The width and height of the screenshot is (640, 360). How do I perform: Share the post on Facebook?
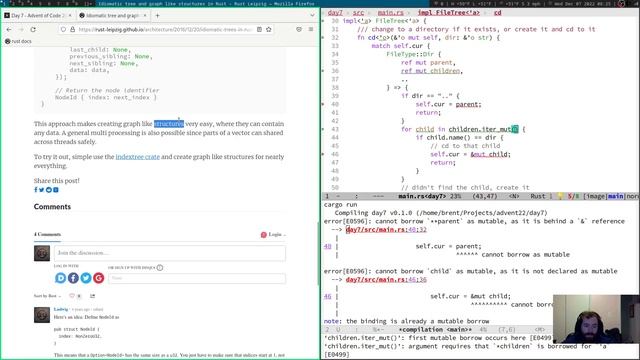(x=36, y=190)
